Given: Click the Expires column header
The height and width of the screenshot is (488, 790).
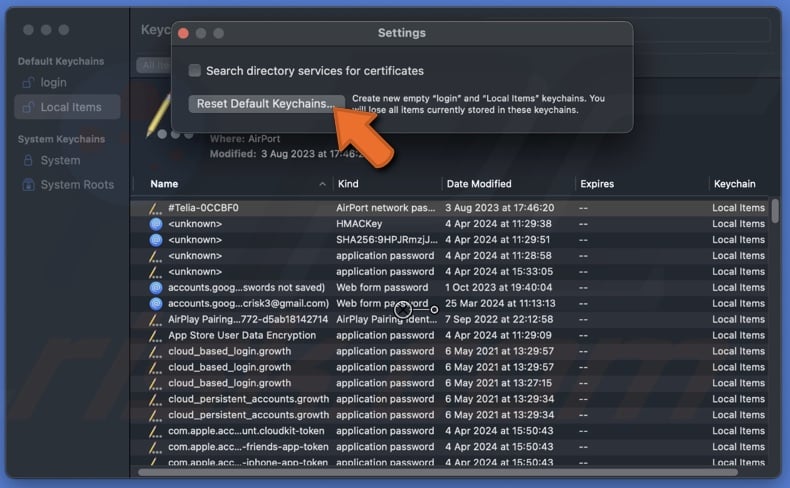Looking at the screenshot, I should coord(597,184).
